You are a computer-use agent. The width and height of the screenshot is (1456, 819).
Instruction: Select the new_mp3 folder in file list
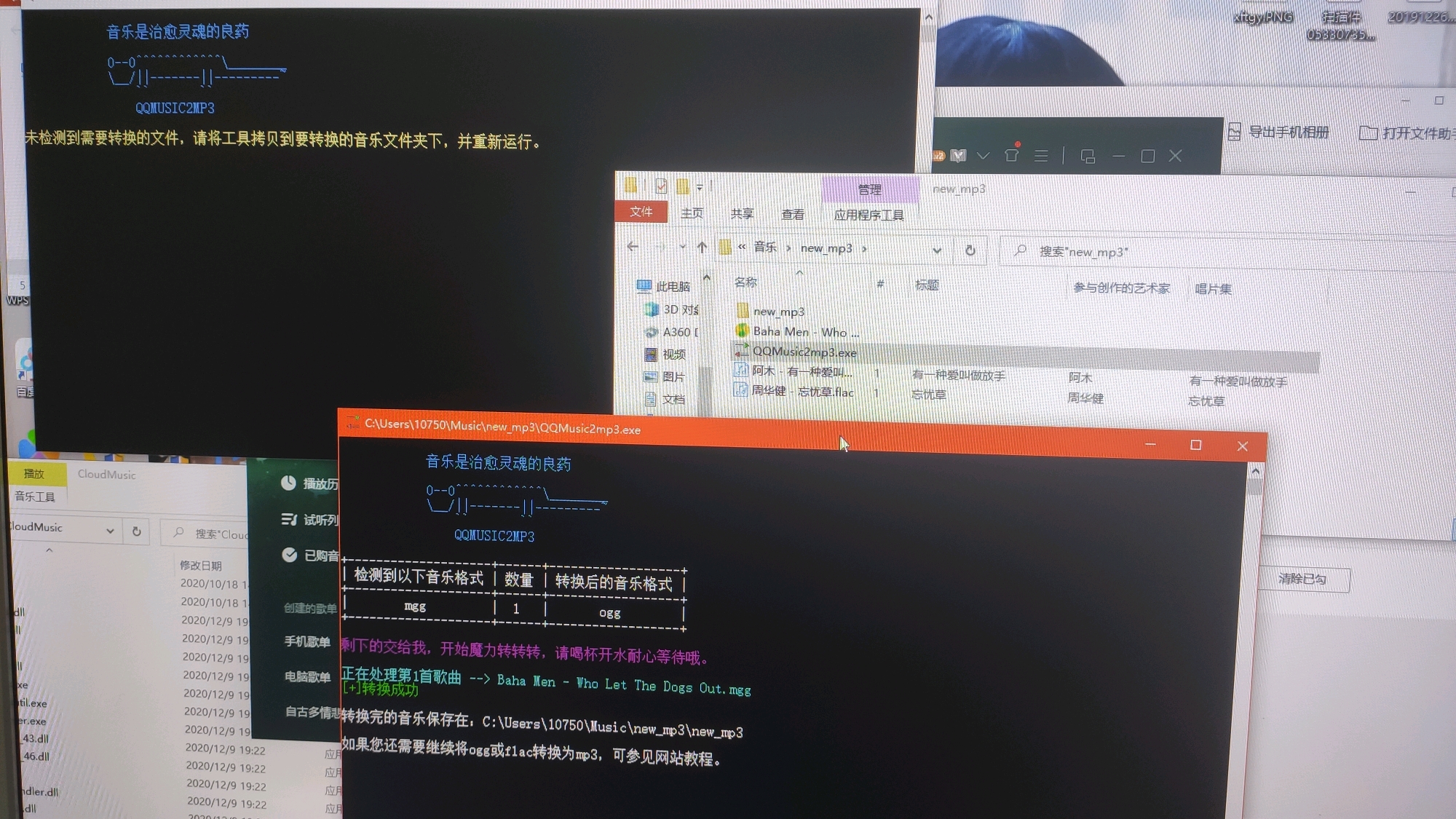click(770, 311)
